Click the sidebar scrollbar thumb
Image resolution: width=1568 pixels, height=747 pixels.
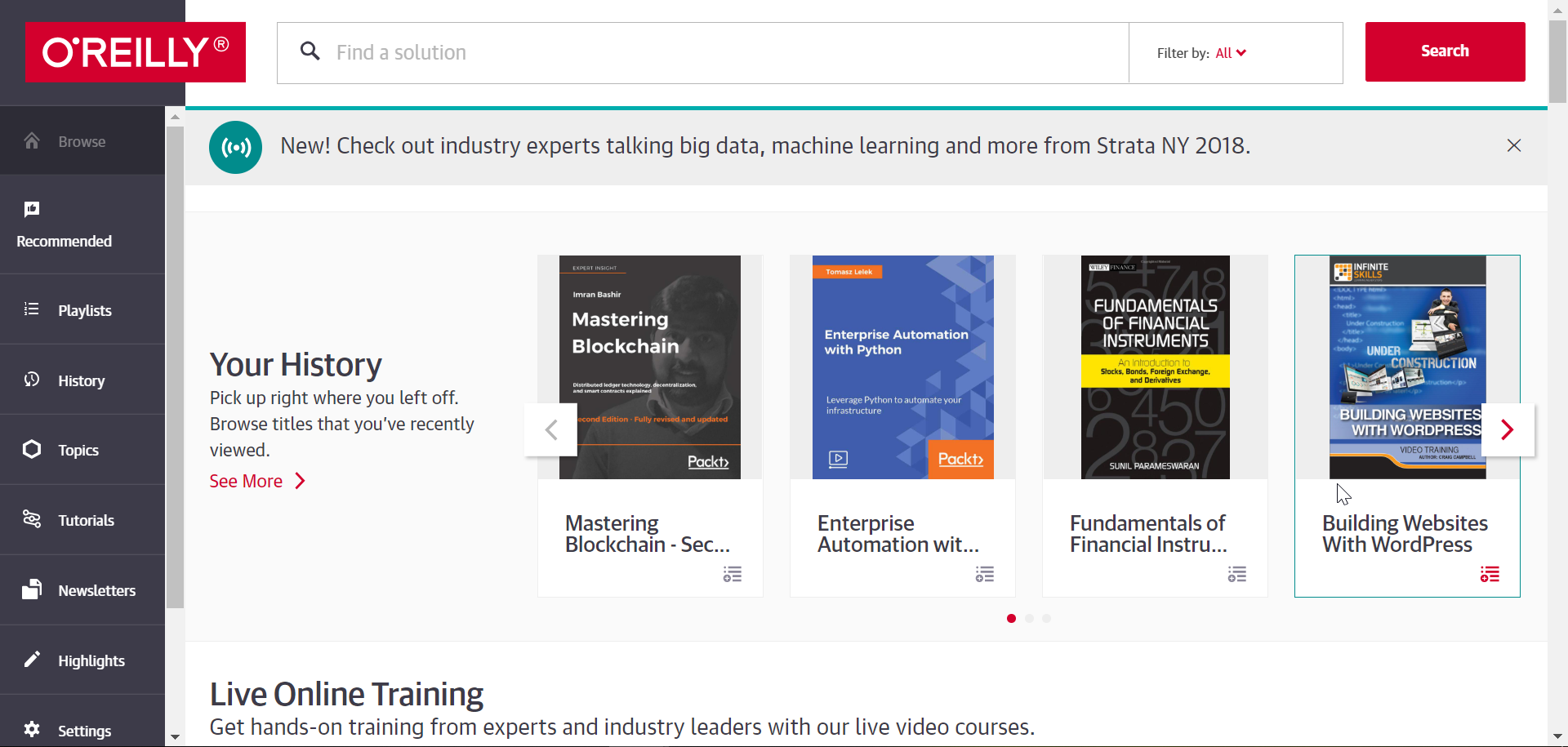coord(175,367)
